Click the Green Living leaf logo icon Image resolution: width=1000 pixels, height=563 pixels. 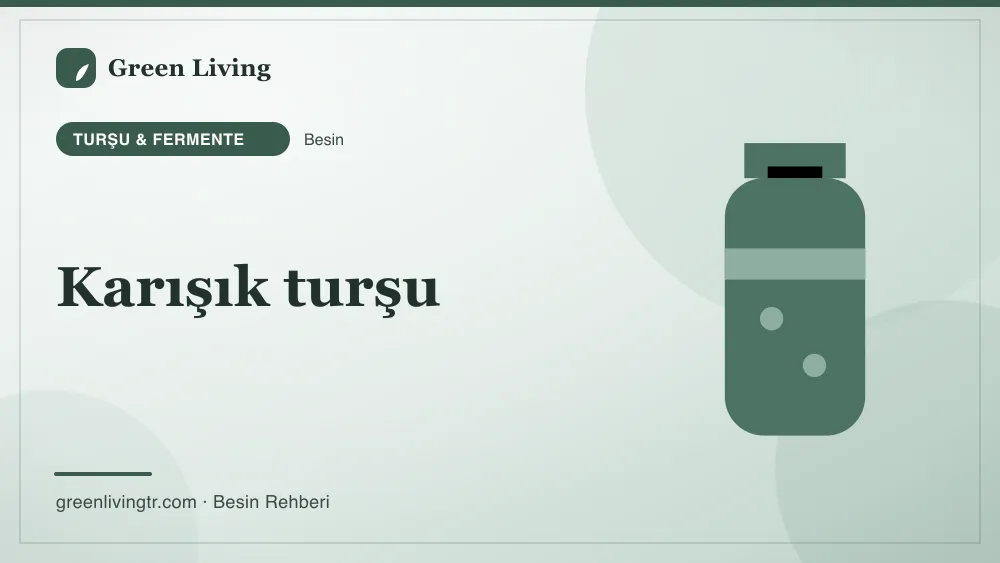[76, 68]
